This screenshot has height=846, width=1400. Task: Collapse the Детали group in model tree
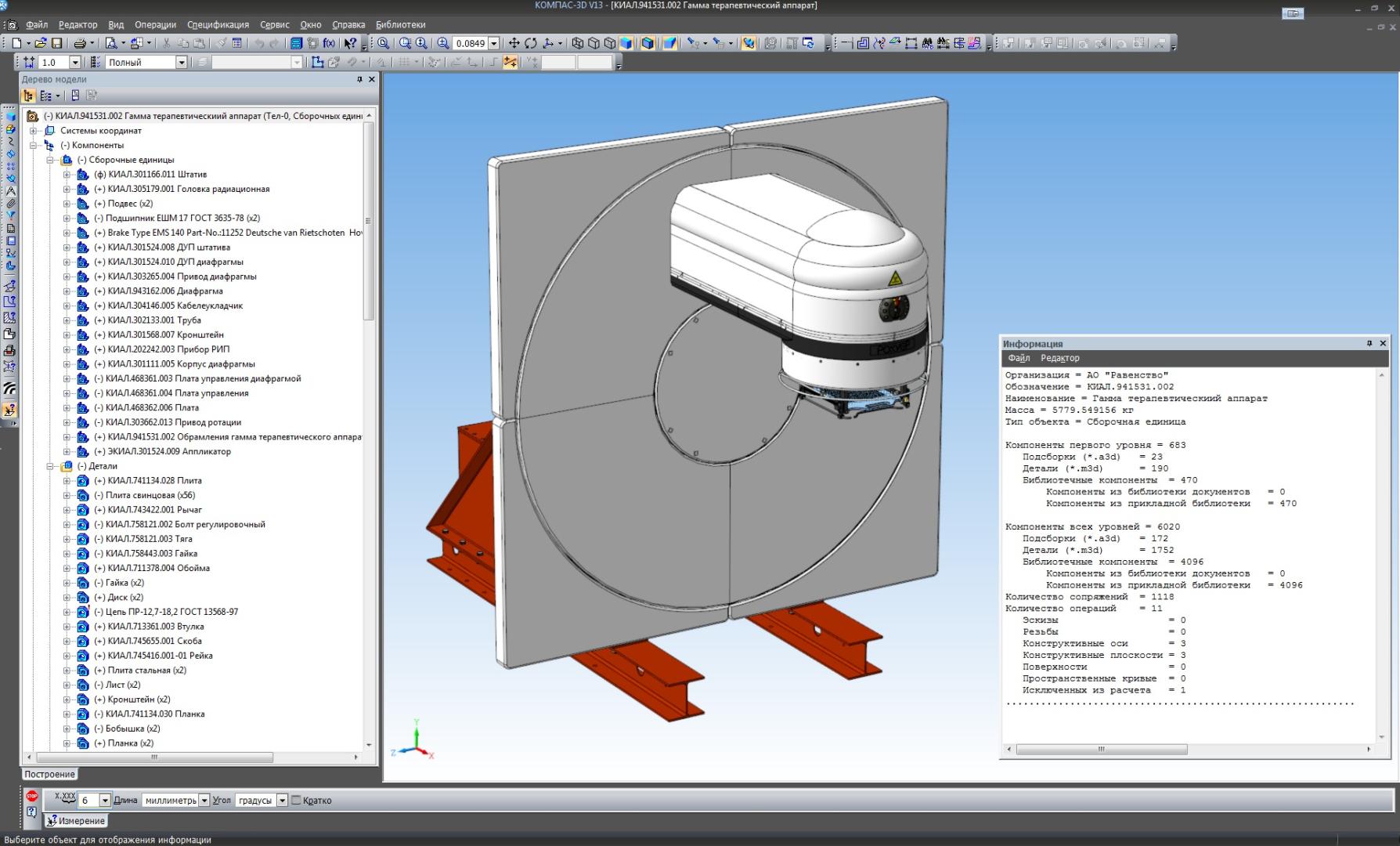point(50,466)
